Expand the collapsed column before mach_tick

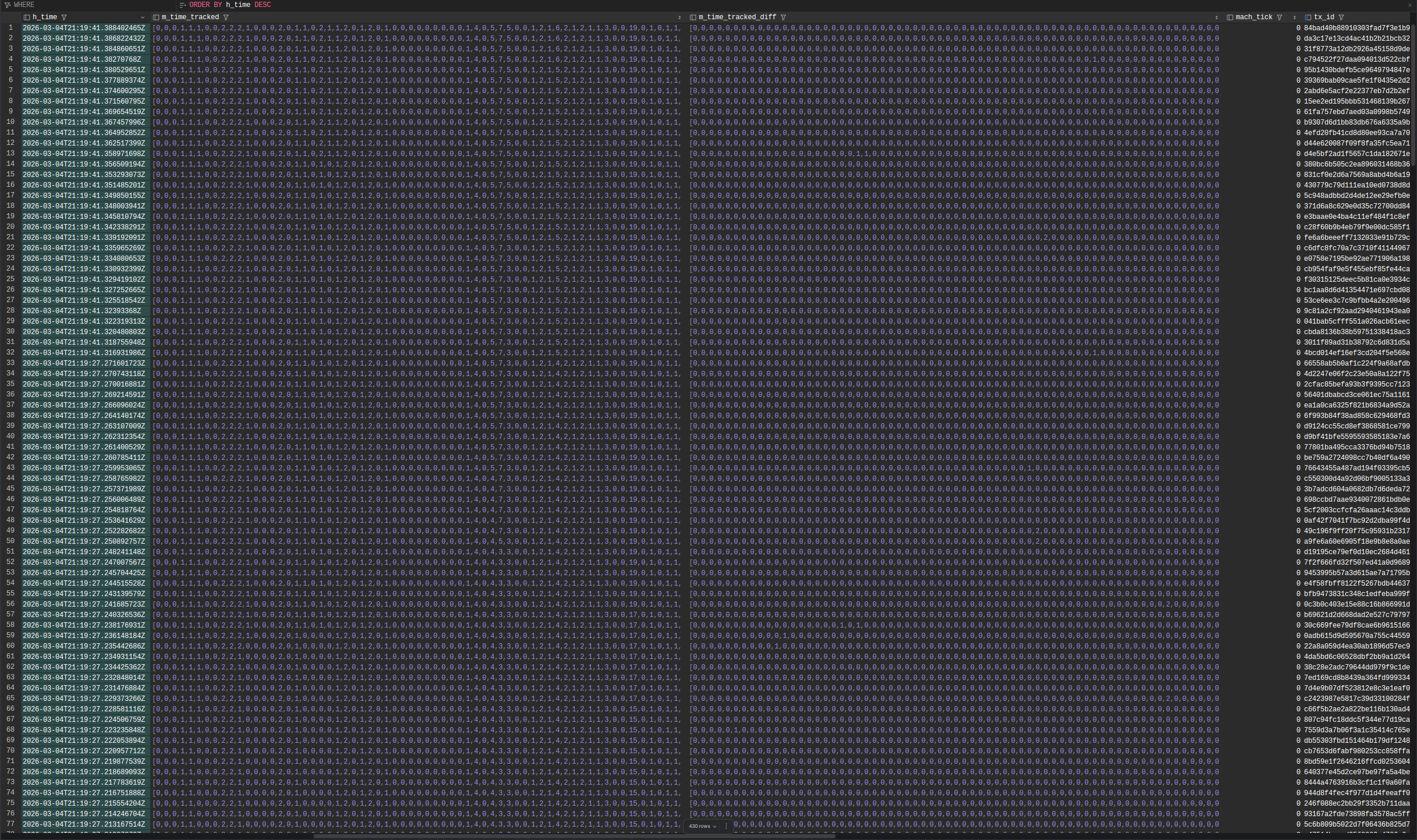point(1218,17)
